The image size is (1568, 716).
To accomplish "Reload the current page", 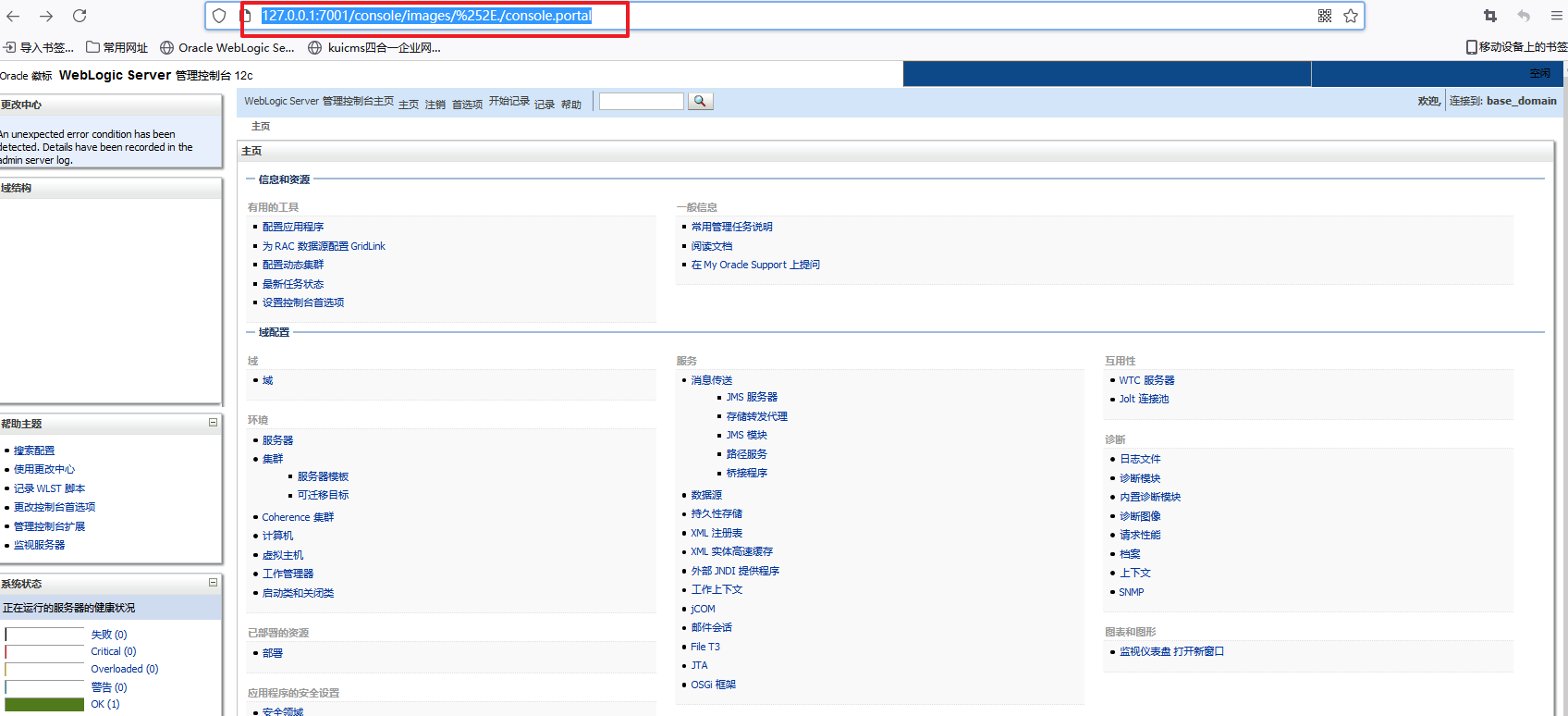I will pyautogui.click(x=80, y=16).
